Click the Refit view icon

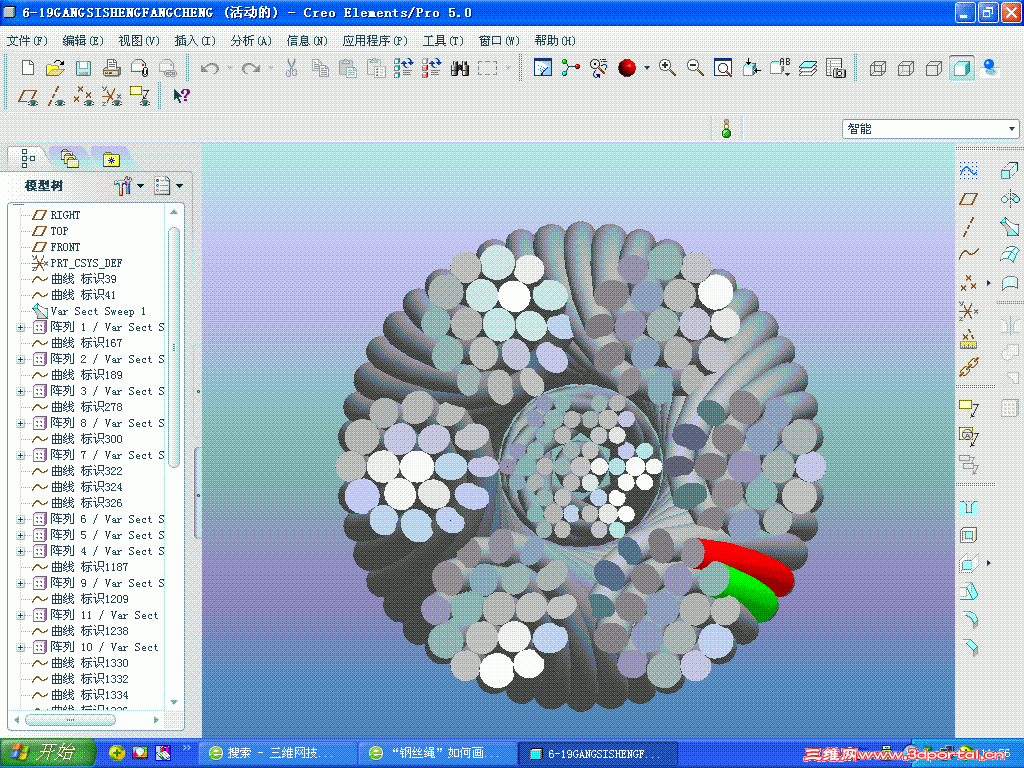(x=723, y=68)
